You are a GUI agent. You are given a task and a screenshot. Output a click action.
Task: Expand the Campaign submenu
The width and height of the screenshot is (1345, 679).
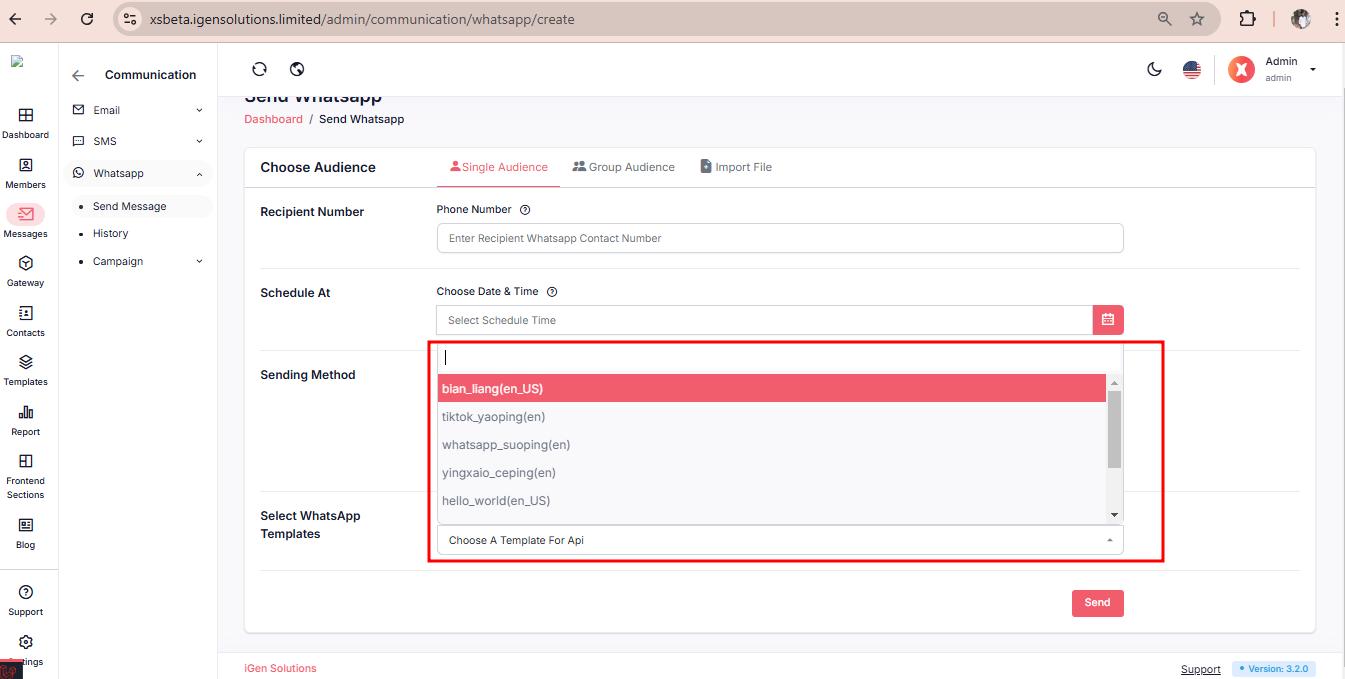(140, 261)
